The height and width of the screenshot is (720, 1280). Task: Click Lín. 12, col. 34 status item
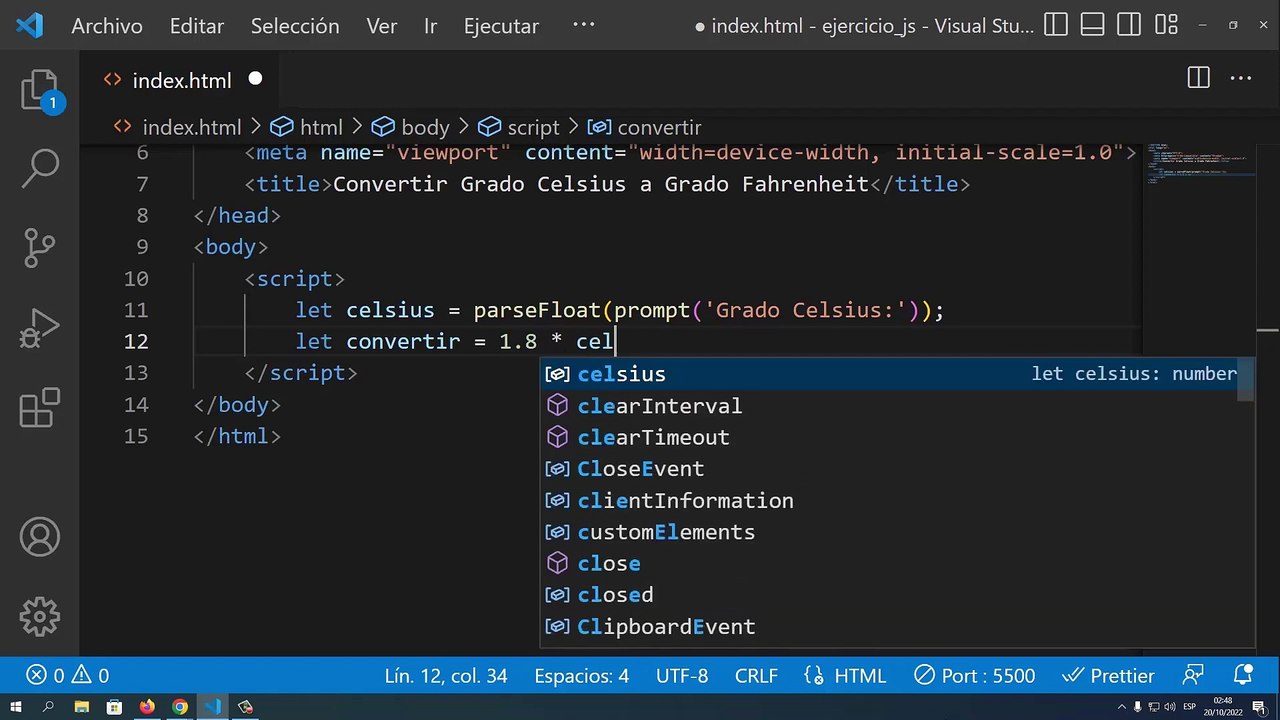(x=446, y=676)
